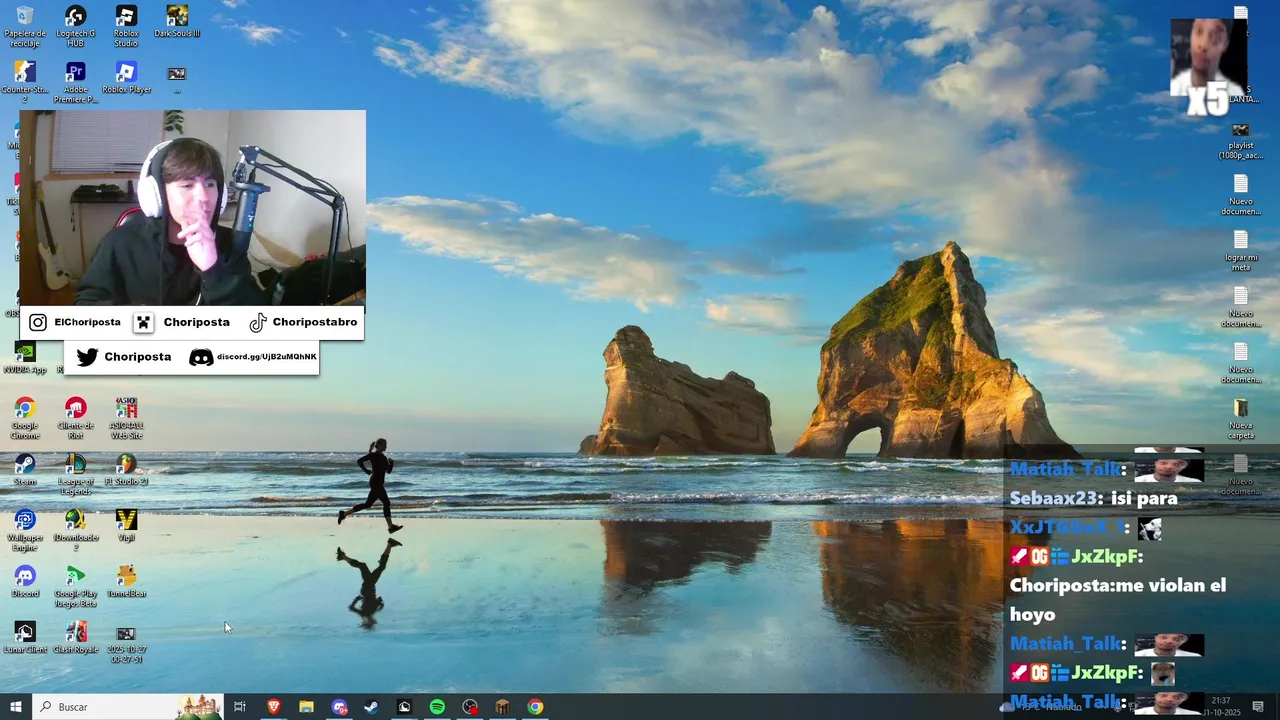The height and width of the screenshot is (720, 1280).
Task: Launch Logitech G HUB from the desktop
Action: click(75, 26)
